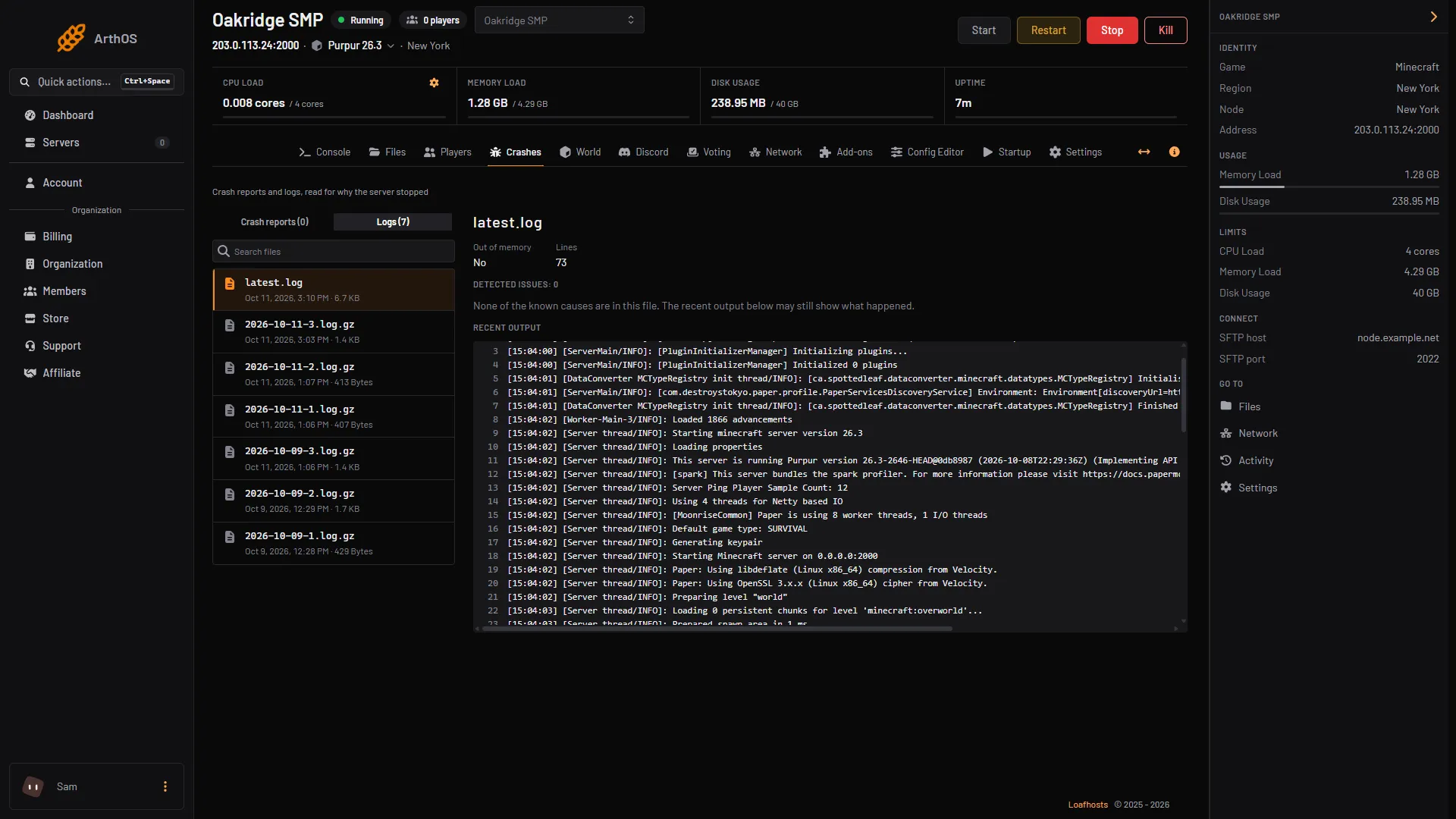Open the Config Editor tab
The width and height of the screenshot is (1456, 819).
pos(927,152)
